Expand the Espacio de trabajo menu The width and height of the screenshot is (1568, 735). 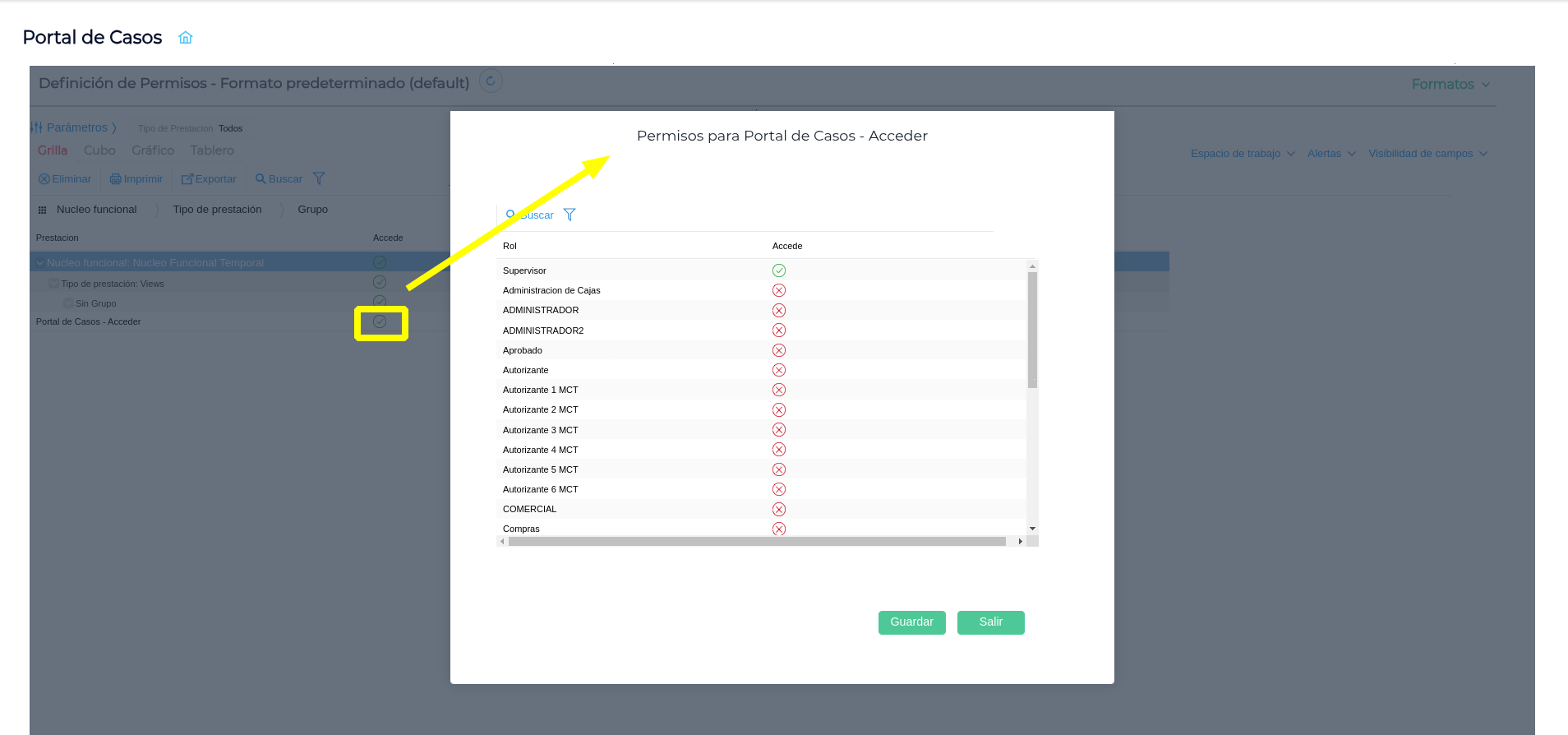(1243, 154)
